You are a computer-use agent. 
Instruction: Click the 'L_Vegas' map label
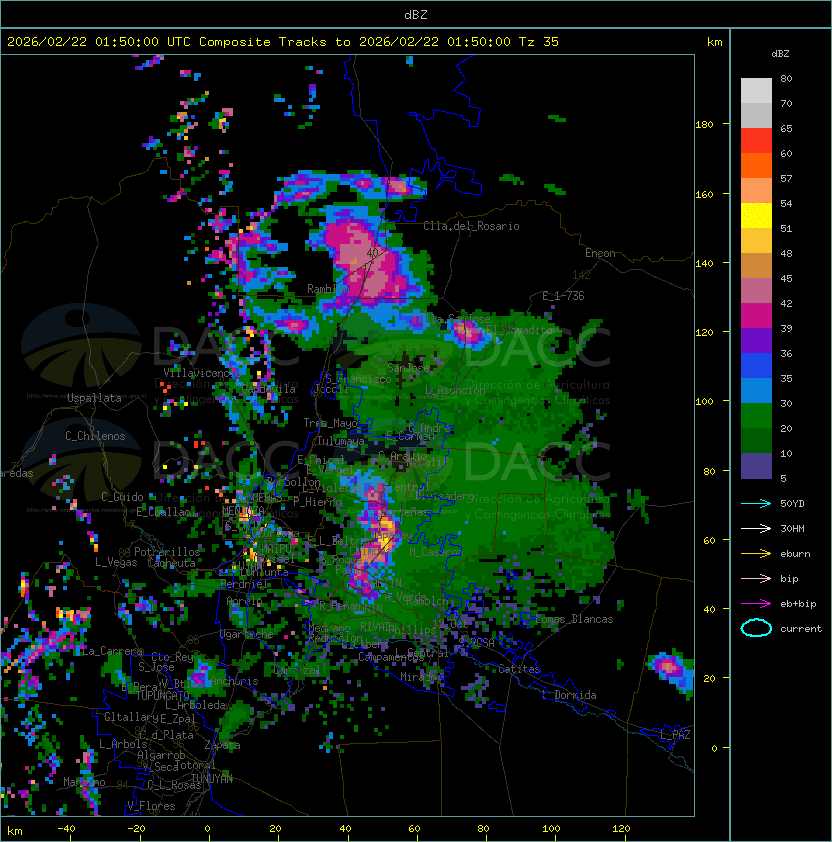pos(116,562)
